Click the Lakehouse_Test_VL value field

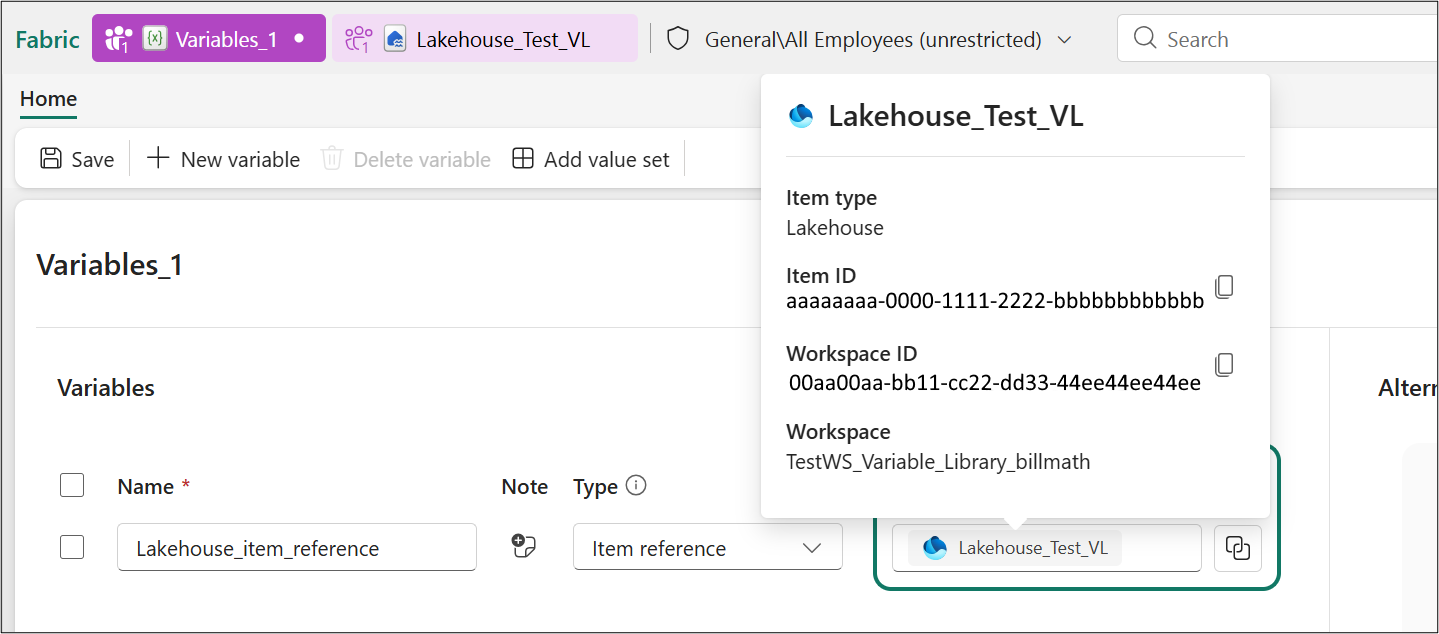[1046, 548]
